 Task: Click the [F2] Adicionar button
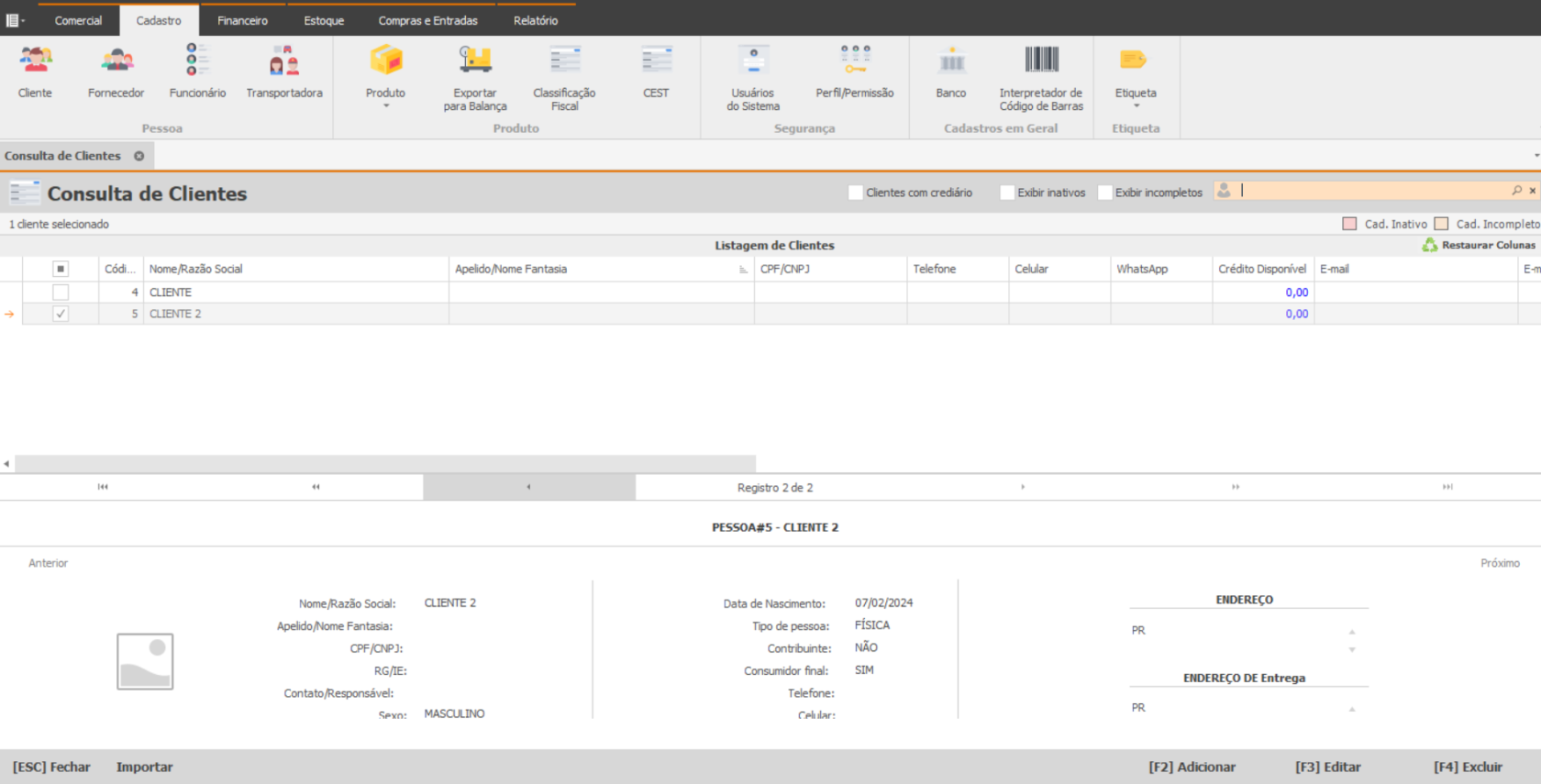(x=1192, y=767)
